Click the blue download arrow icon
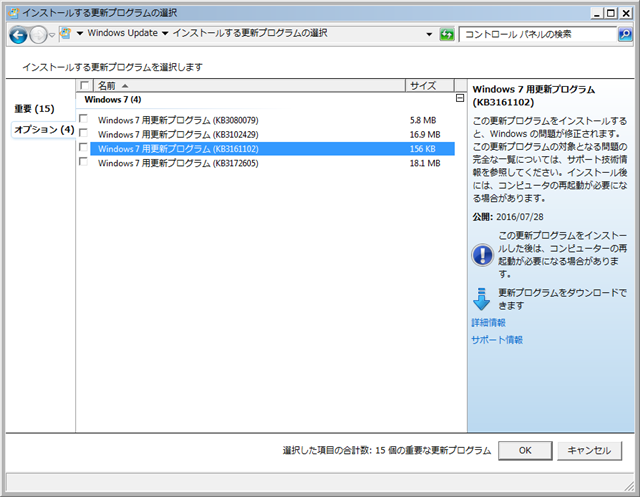The height and width of the screenshot is (497, 640). (482, 299)
